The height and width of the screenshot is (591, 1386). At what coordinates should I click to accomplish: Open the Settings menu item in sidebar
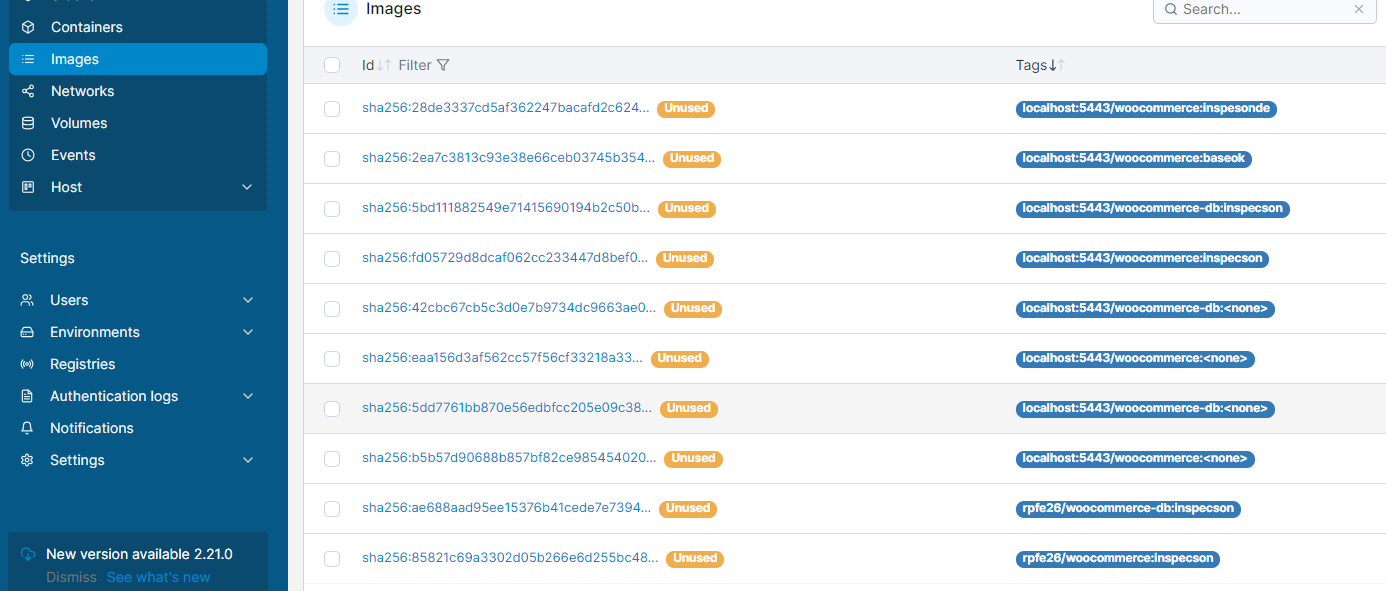click(77, 460)
